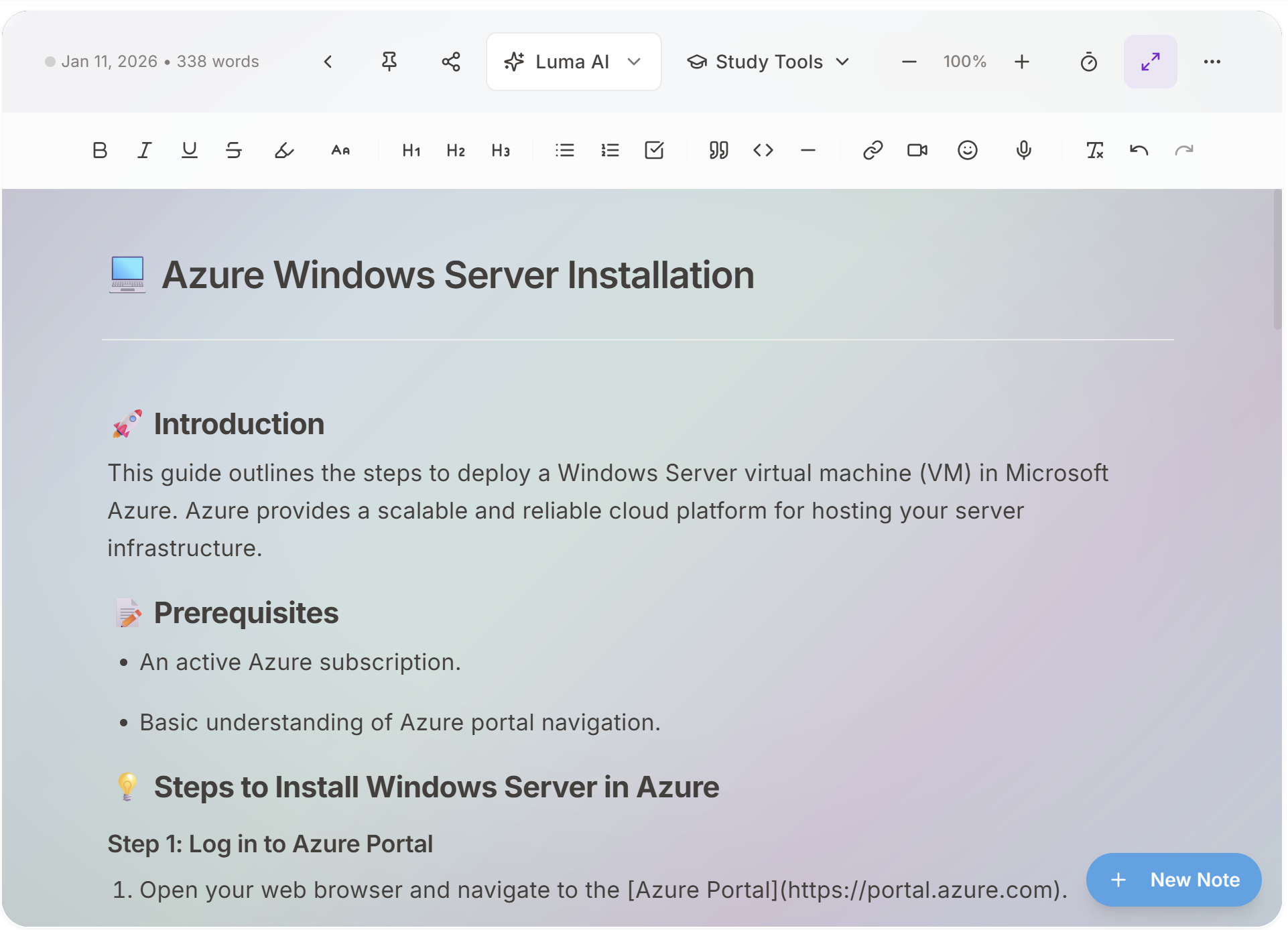The height and width of the screenshot is (930, 1288).
Task: Insert a checklist item
Action: click(654, 150)
